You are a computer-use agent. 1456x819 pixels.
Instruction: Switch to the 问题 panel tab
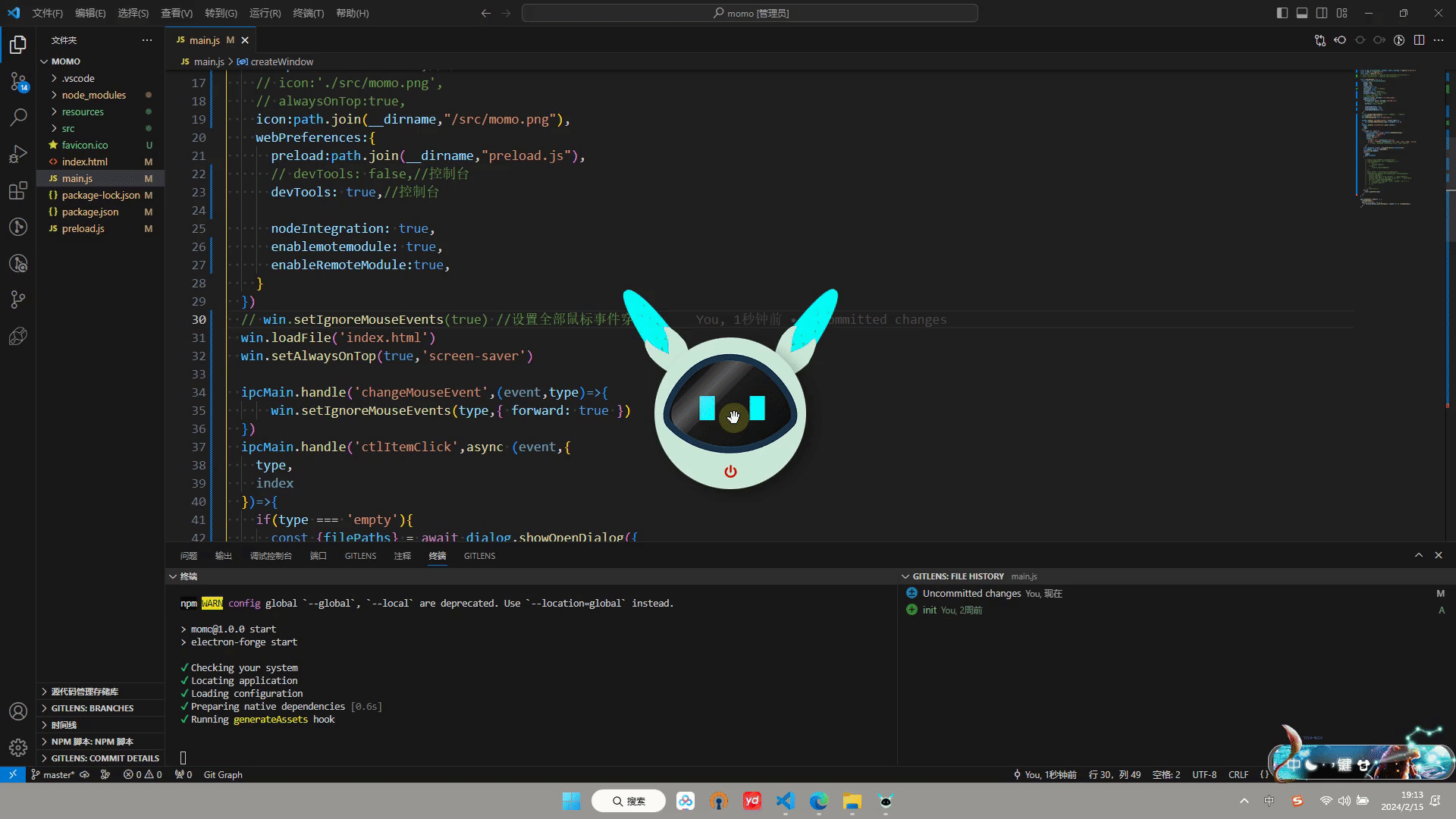tap(189, 556)
